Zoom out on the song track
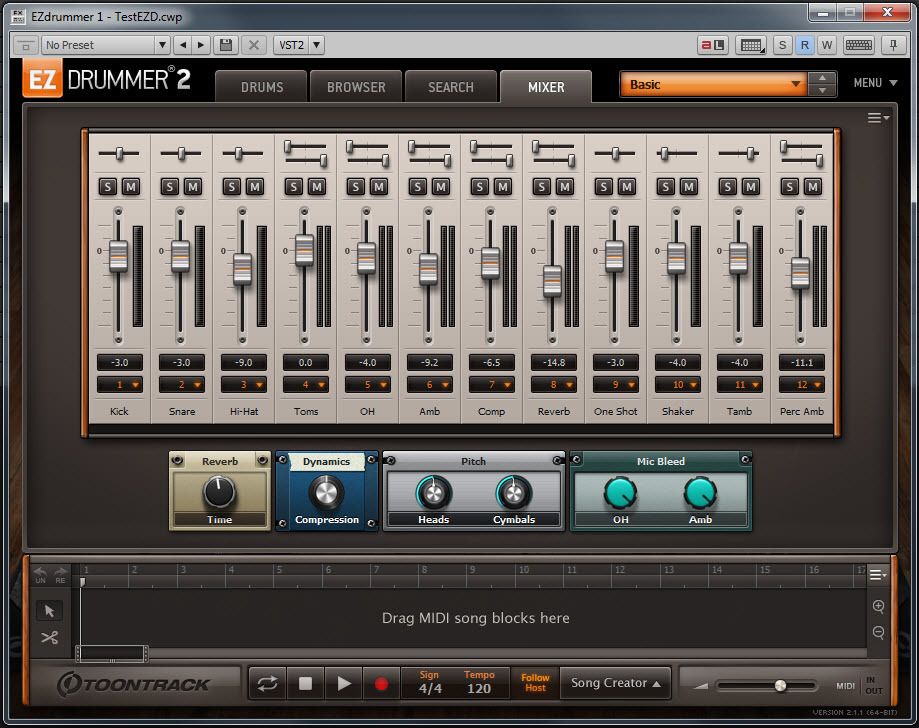This screenshot has width=919, height=728. pos(878,632)
